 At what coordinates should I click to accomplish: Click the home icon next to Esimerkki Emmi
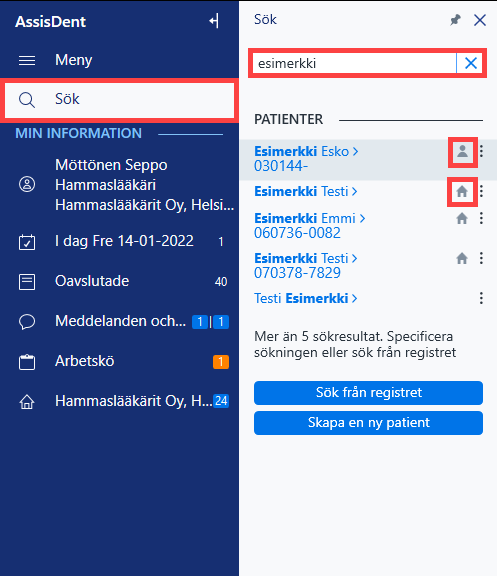[x=462, y=219]
